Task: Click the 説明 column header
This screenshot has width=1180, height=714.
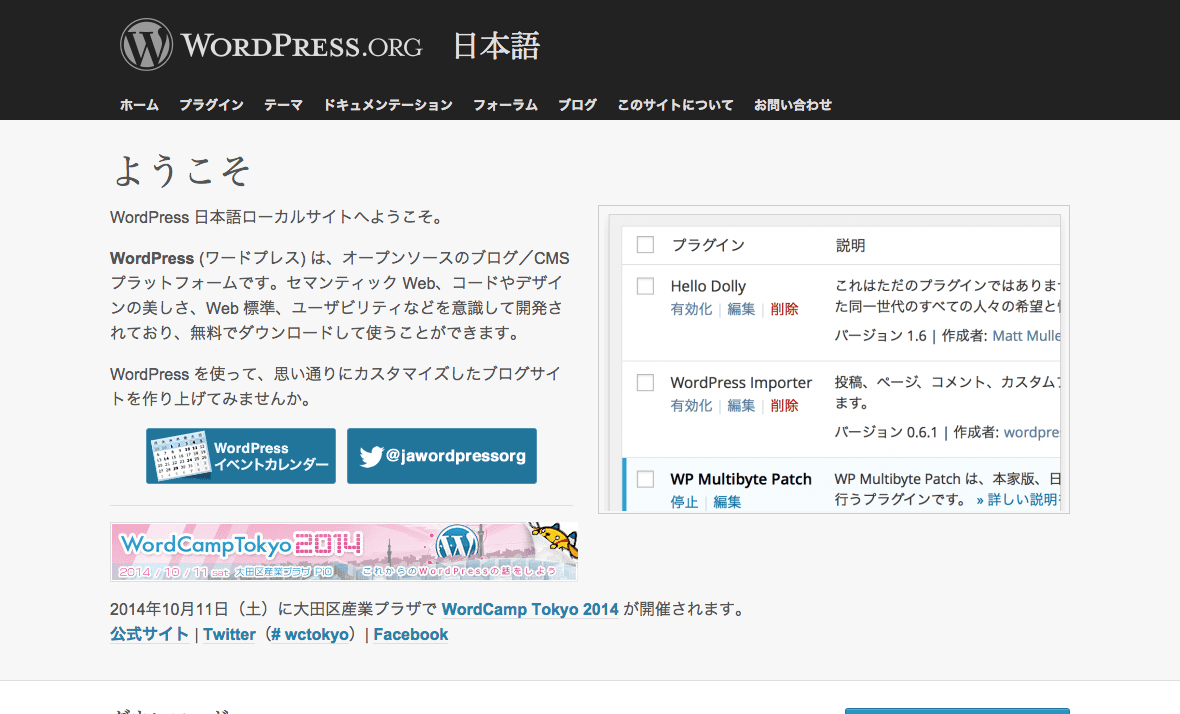Action: pos(850,245)
